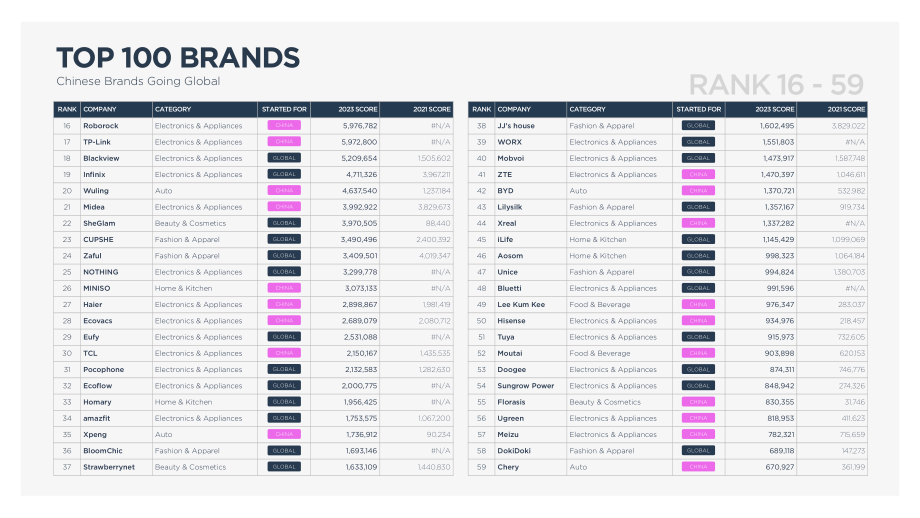Screen dimensions: 920x518
Task: Click the CHINA badge in BYD row
Action: click(x=698, y=191)
